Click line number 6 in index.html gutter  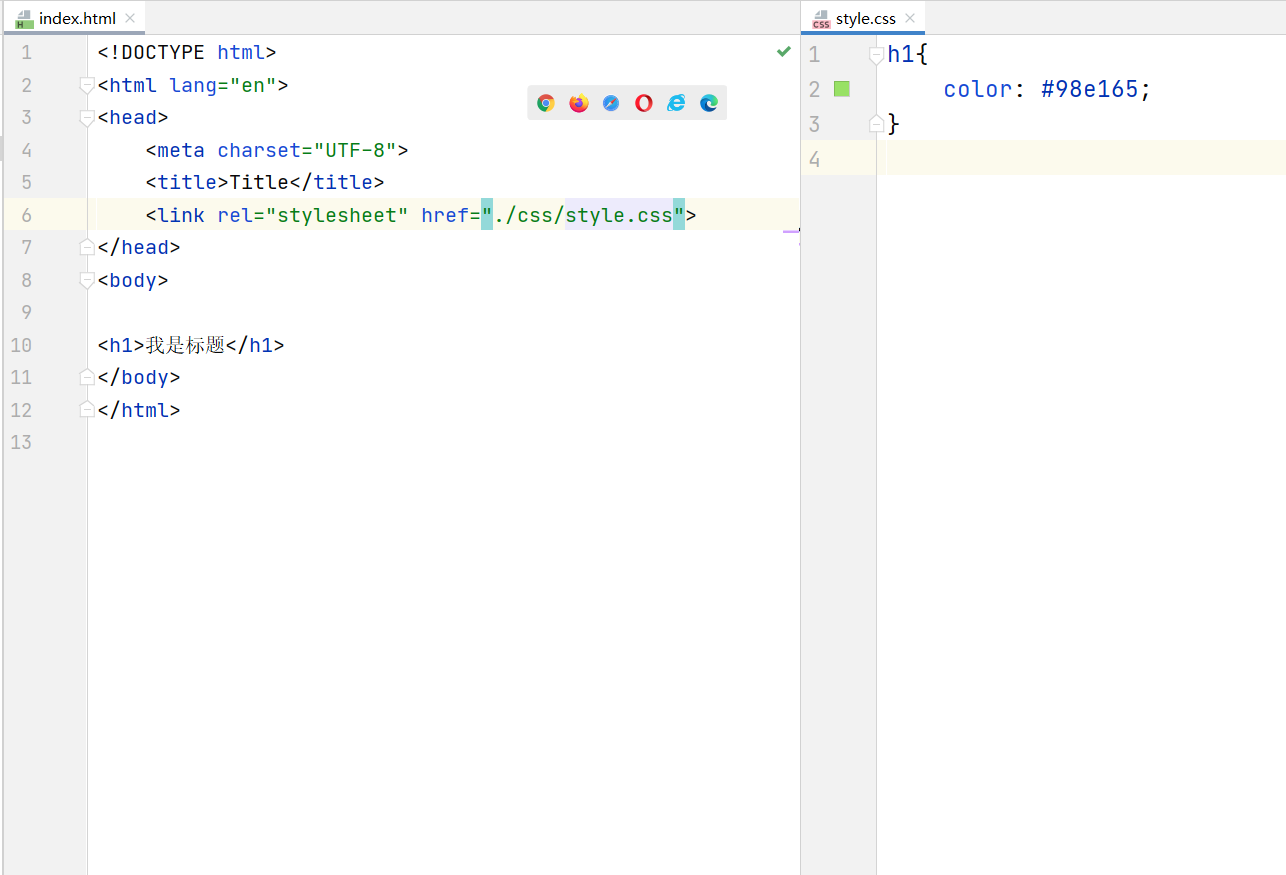[26, 215]
